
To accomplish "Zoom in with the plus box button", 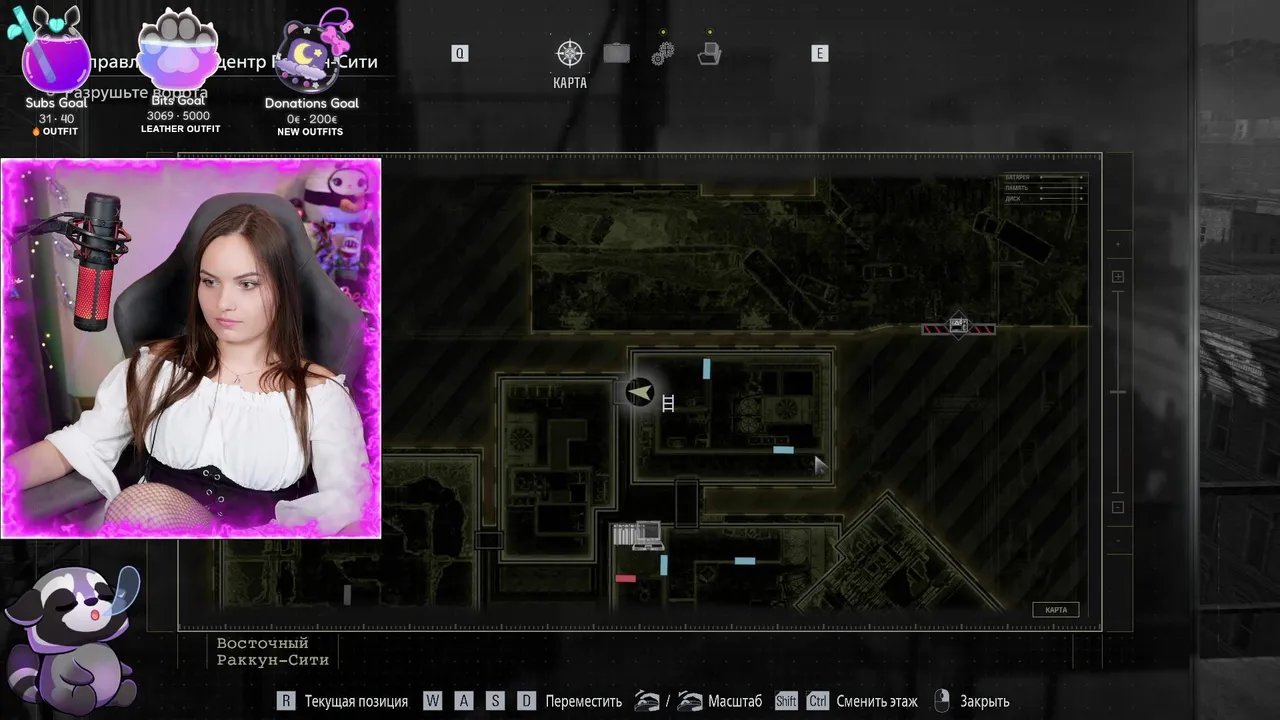I will point(1118,277).
